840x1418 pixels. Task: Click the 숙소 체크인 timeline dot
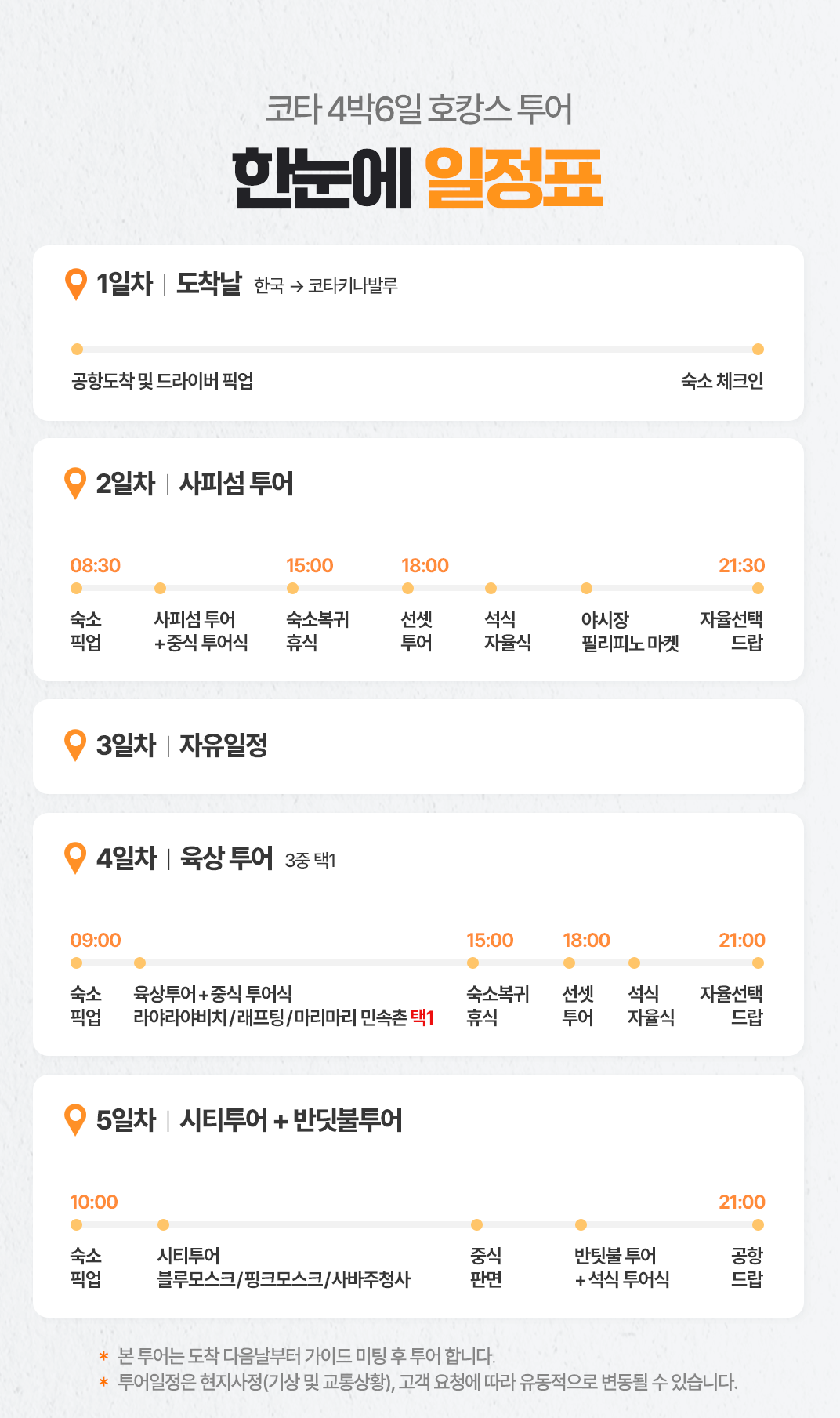tap(758, 349)
